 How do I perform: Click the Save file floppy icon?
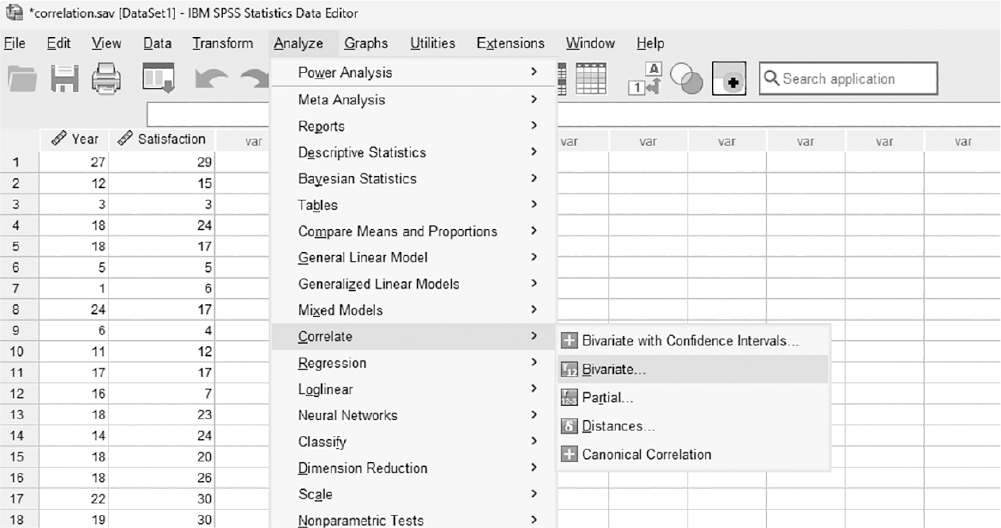pos(64,79)
